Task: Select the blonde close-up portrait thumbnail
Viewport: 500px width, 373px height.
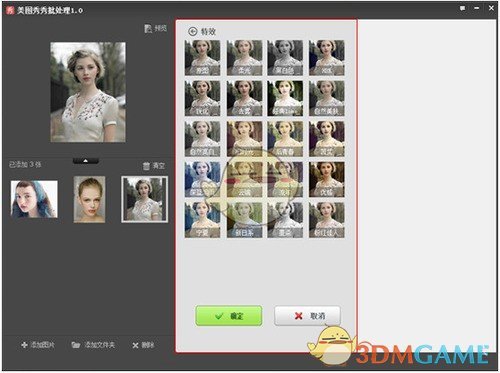Action: (89, 199)
